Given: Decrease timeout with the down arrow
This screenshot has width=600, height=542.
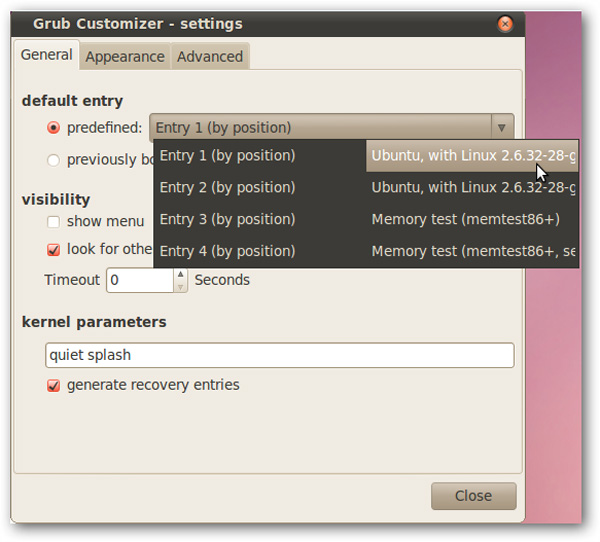Looking at the screenshot, I should 180,286.
